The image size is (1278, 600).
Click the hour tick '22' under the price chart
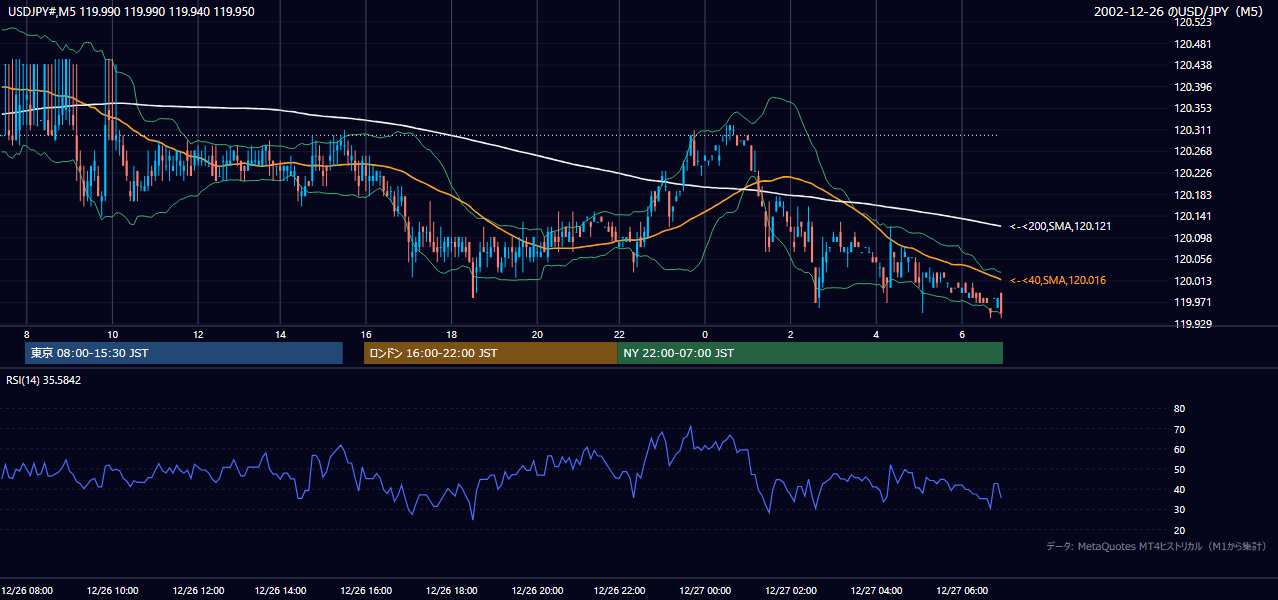620,334
